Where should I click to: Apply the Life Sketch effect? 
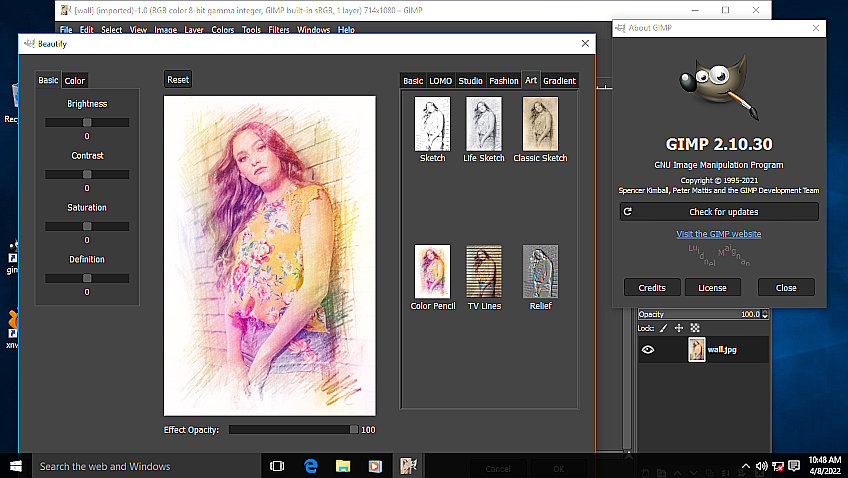point(484,124)
